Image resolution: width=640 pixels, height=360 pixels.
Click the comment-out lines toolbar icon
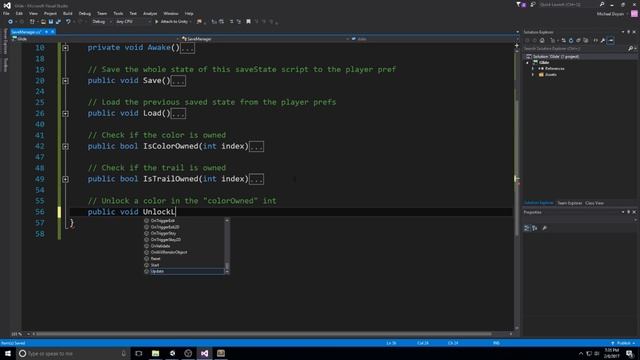click(231, 22)
